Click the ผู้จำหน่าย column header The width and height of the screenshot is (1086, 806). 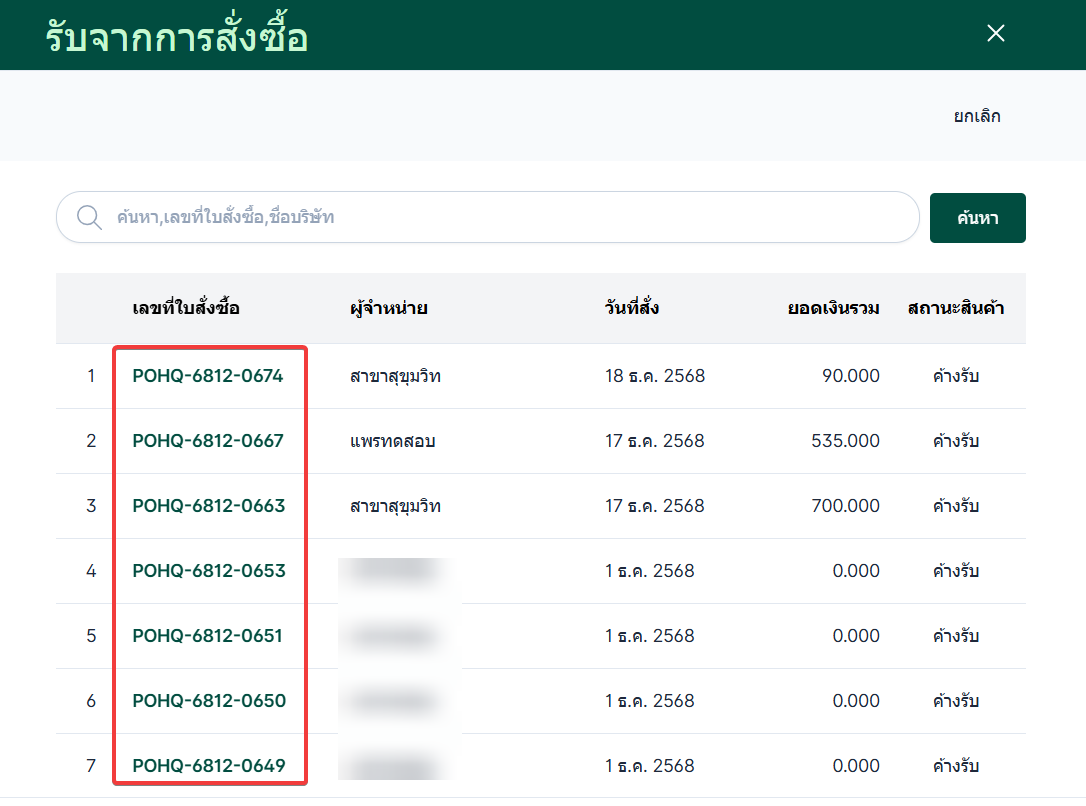click(x=389, y=308)
